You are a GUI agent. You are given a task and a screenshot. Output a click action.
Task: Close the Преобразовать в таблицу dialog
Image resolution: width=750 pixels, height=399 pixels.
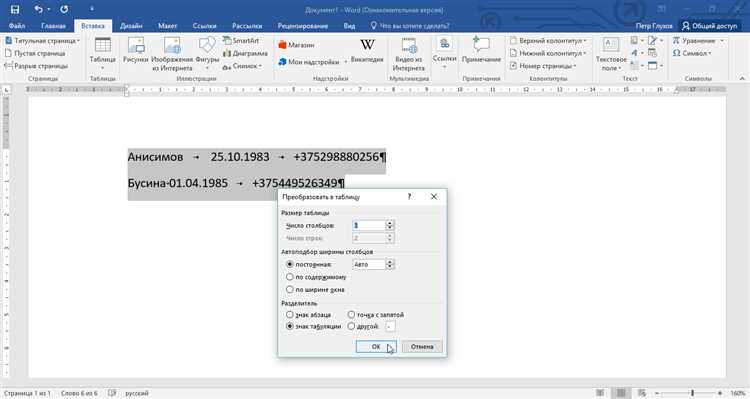pos(434,197)
